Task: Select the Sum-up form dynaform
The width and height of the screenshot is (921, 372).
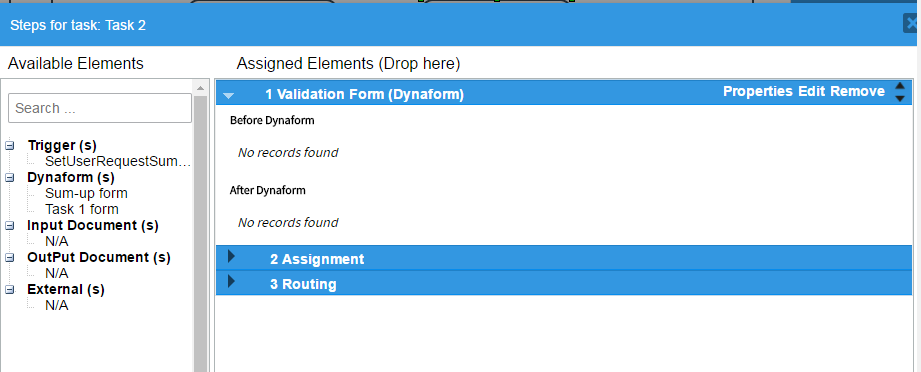Action: click(86, 193)
